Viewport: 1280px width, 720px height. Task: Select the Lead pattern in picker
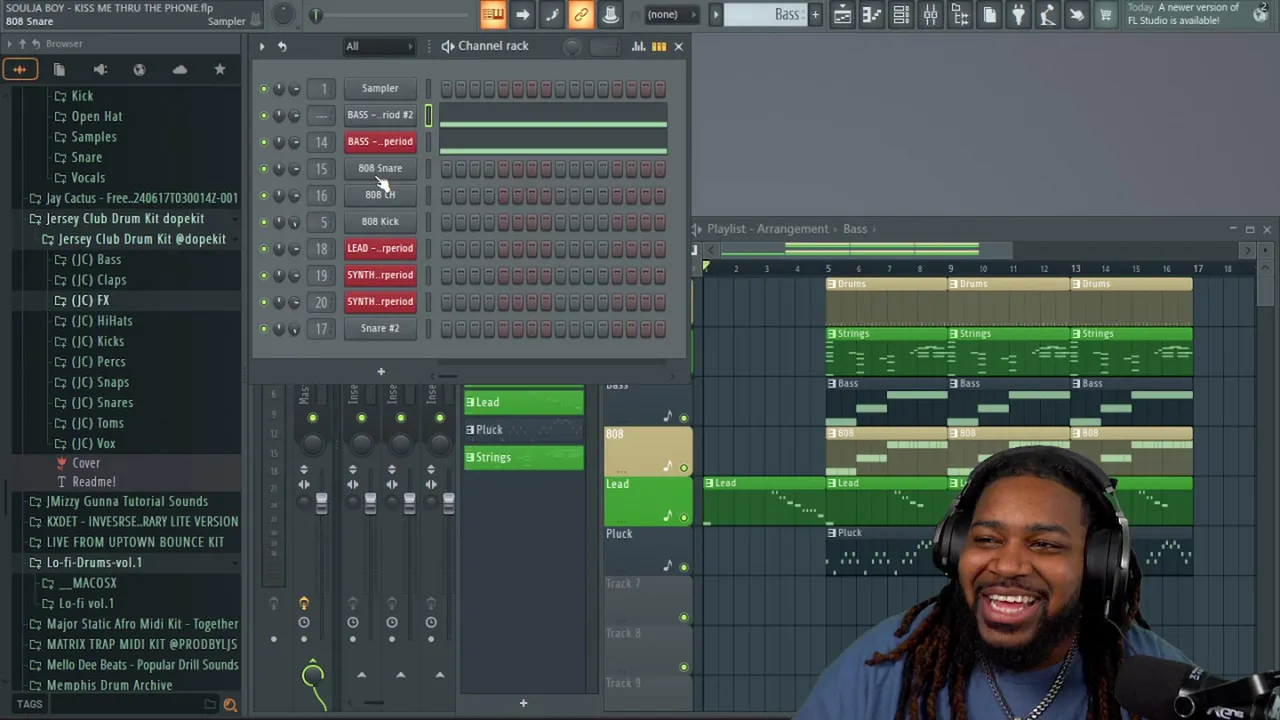click(x=523, y=402)
